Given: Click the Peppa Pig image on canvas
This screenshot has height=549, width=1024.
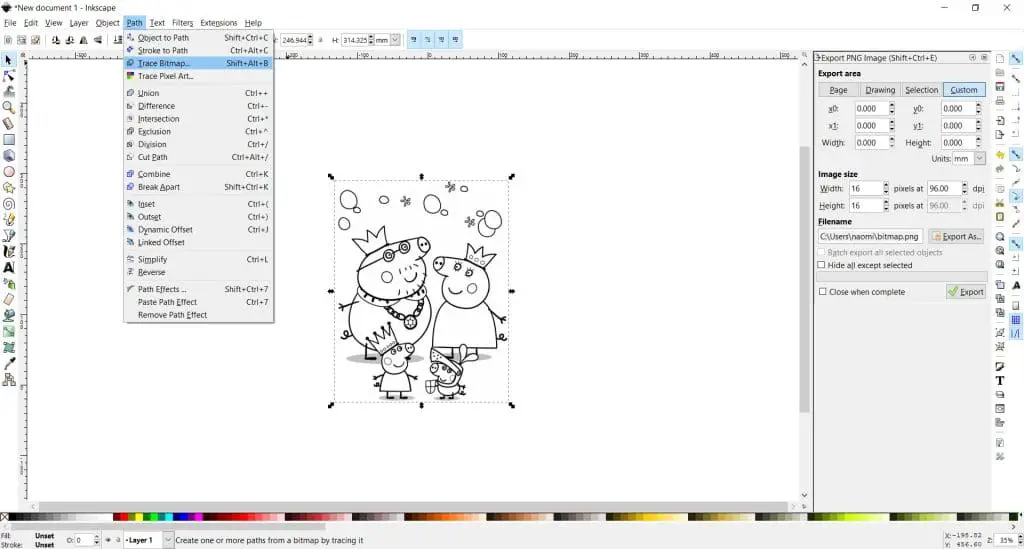Looking at the screenshot, I should pos(421,291).
